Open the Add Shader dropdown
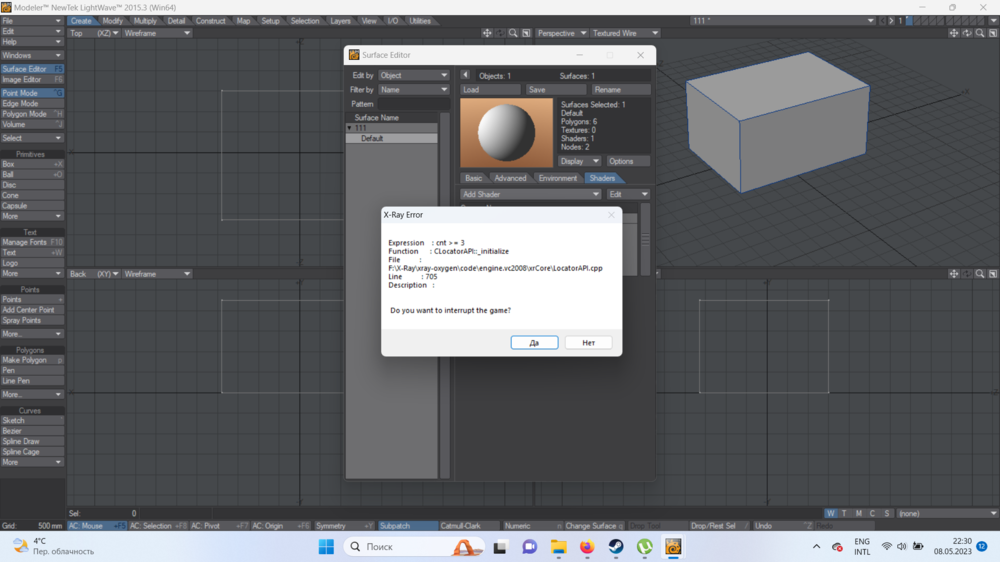This screenshot has width=1000, height=562. (x=530, y=194)
